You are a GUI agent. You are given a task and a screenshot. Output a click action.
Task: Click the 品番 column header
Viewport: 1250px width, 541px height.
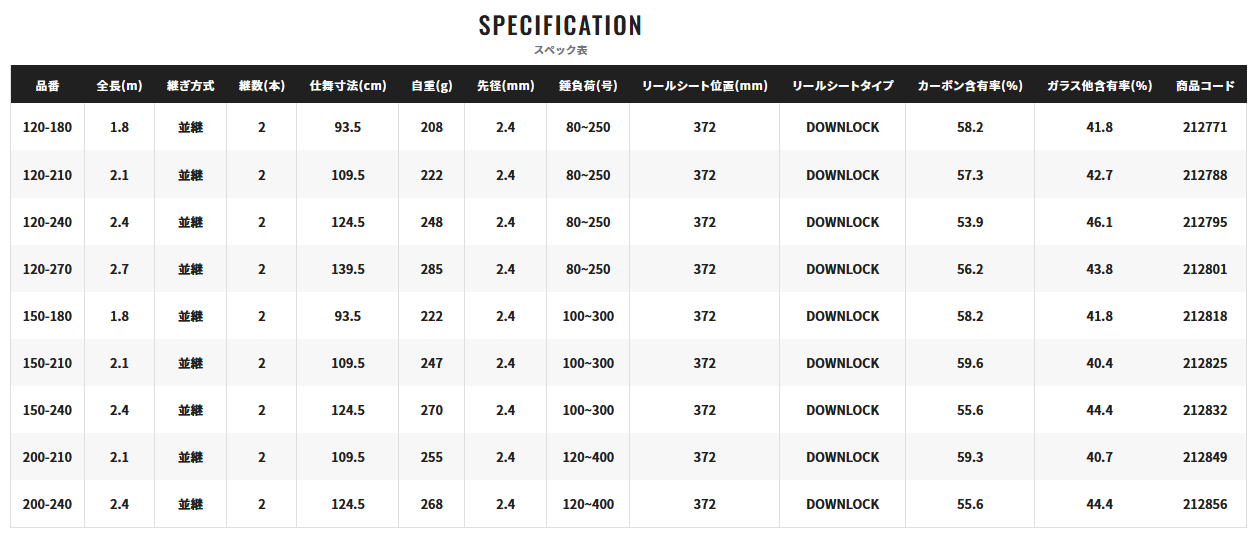[47, 86]
